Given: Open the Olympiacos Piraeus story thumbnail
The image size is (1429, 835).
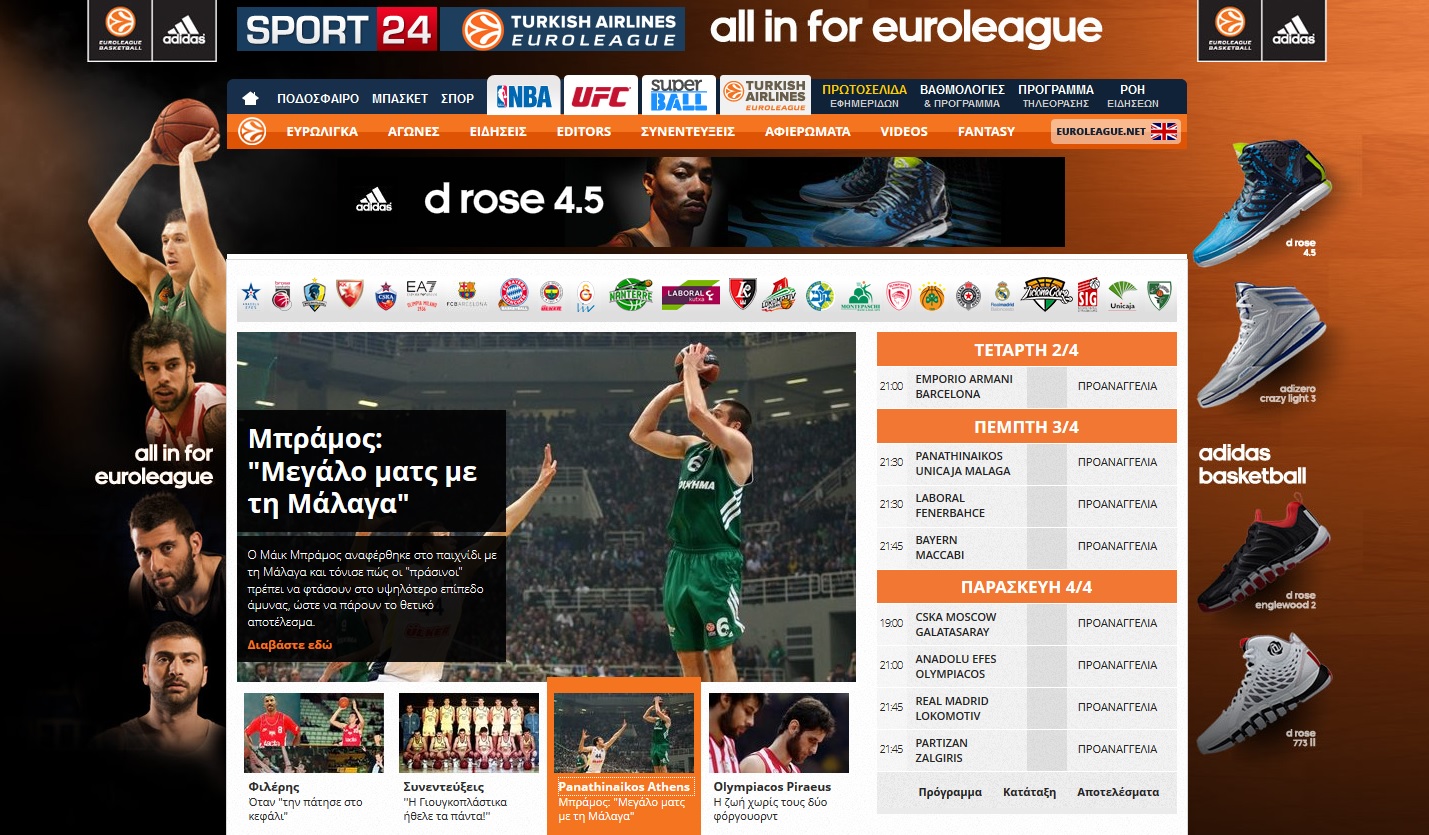Looking at the screenshot, I should click(x=779, y=733).
